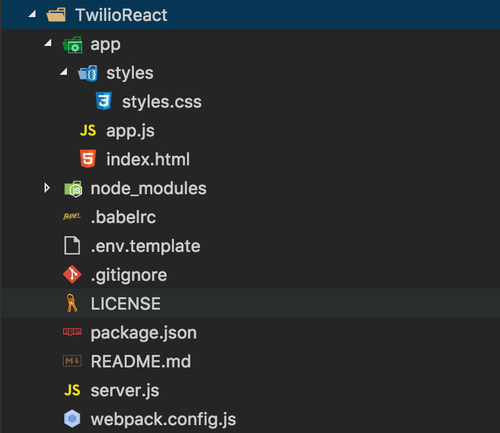Click the npm icon beside package.json
The width and height of the screenshot is (500, 433).
72,332
